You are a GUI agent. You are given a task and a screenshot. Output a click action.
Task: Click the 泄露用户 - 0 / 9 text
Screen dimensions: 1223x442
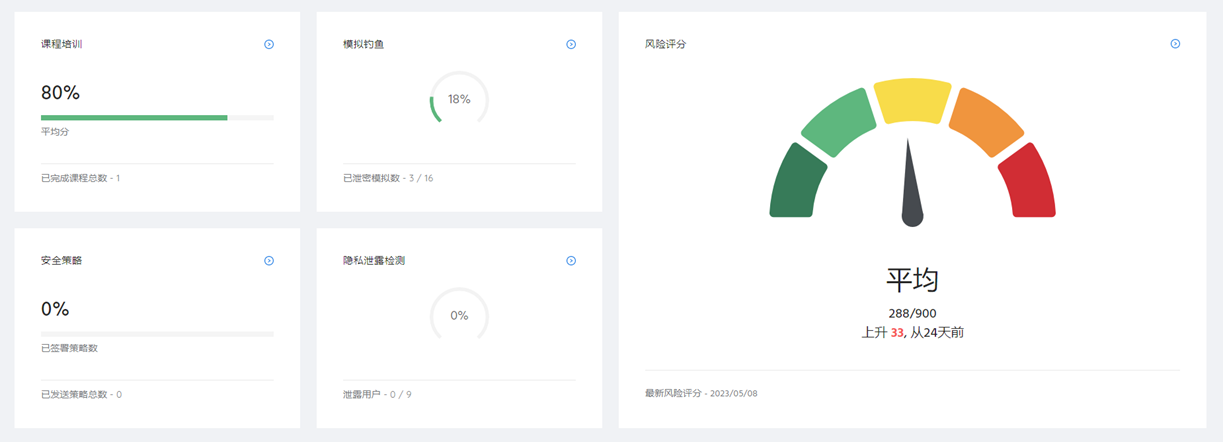(x=377, y=394)
